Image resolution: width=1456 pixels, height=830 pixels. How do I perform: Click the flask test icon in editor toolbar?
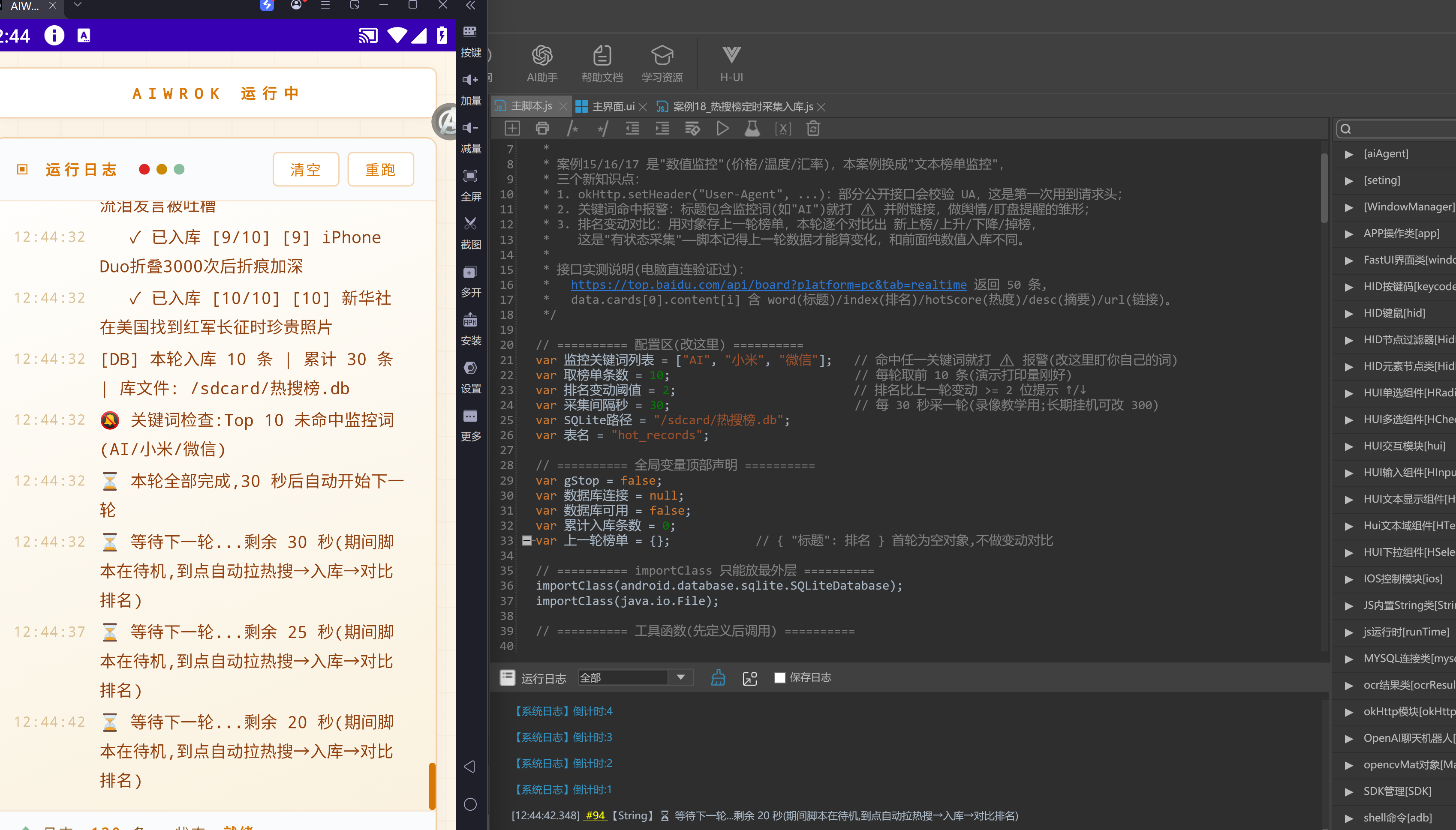tap(752, 128)
